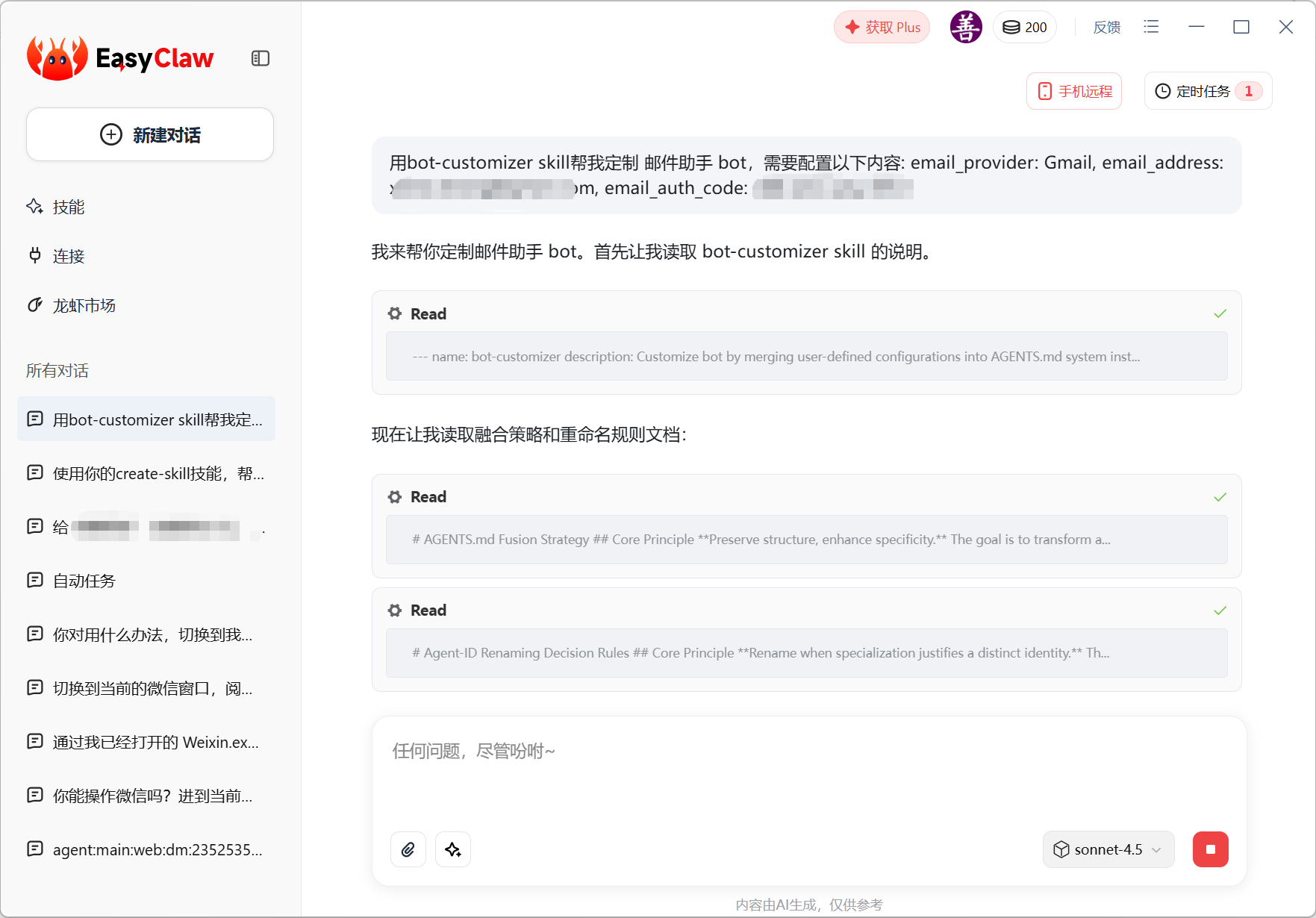Click the attach file paperclip icon
The width and height of the screenshot is (1316, 918).
(408, 849)
